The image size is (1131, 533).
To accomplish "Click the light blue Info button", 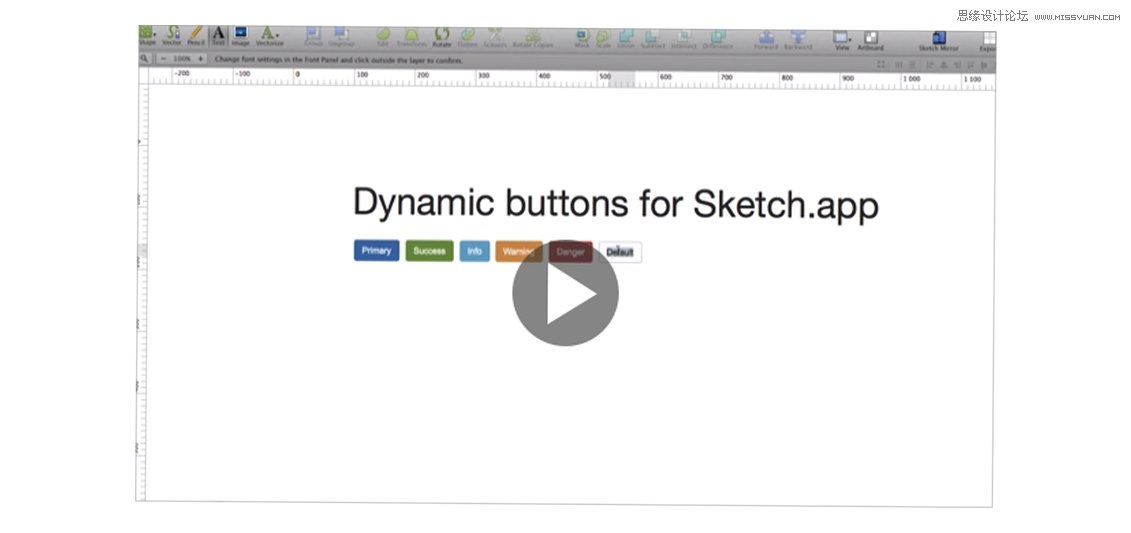I will coord(474,251).
